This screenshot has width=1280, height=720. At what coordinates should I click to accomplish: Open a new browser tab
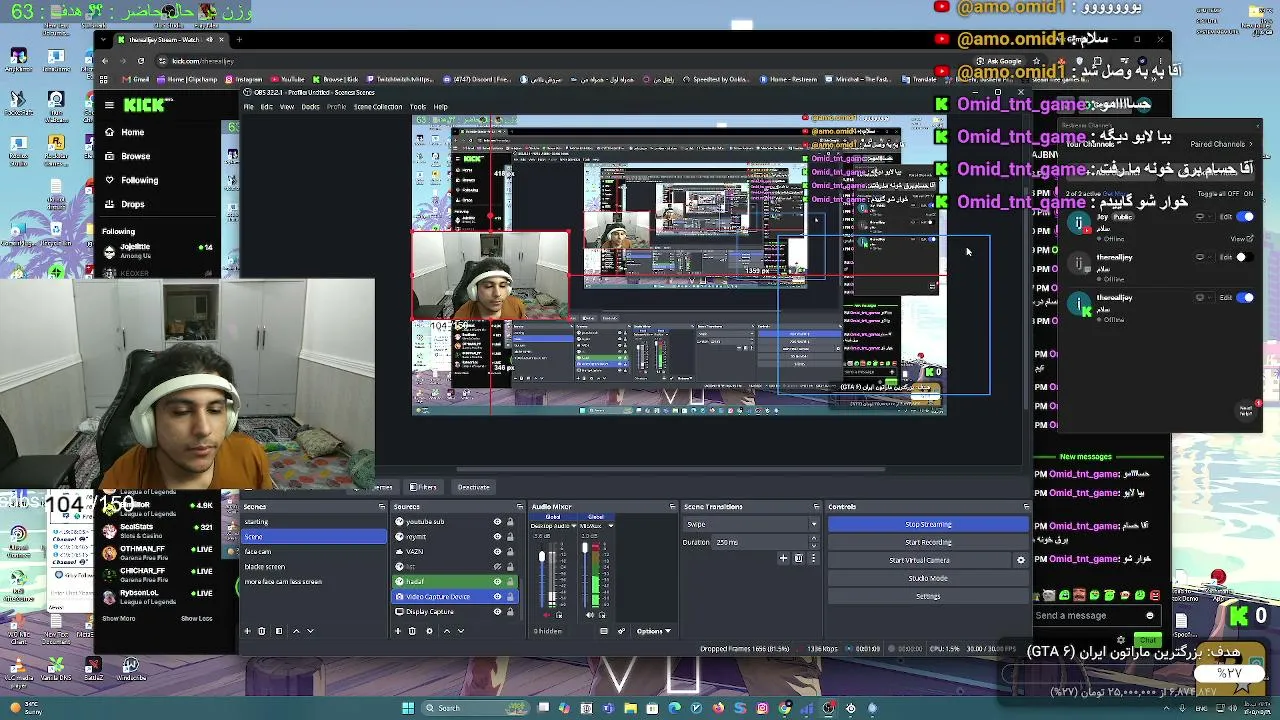click(x=237, y=40)
